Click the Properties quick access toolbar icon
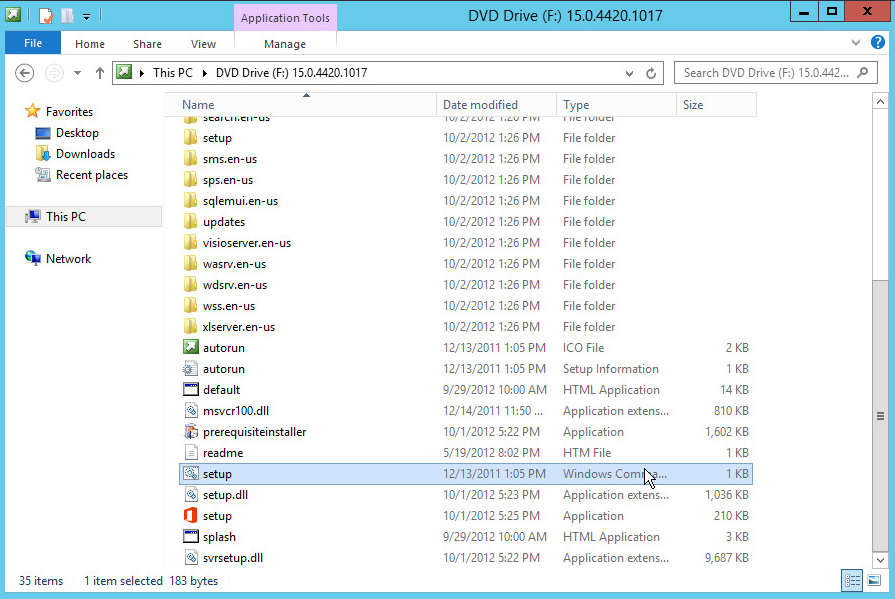Viewport: 895px width, 599px height. click(46, 15)
